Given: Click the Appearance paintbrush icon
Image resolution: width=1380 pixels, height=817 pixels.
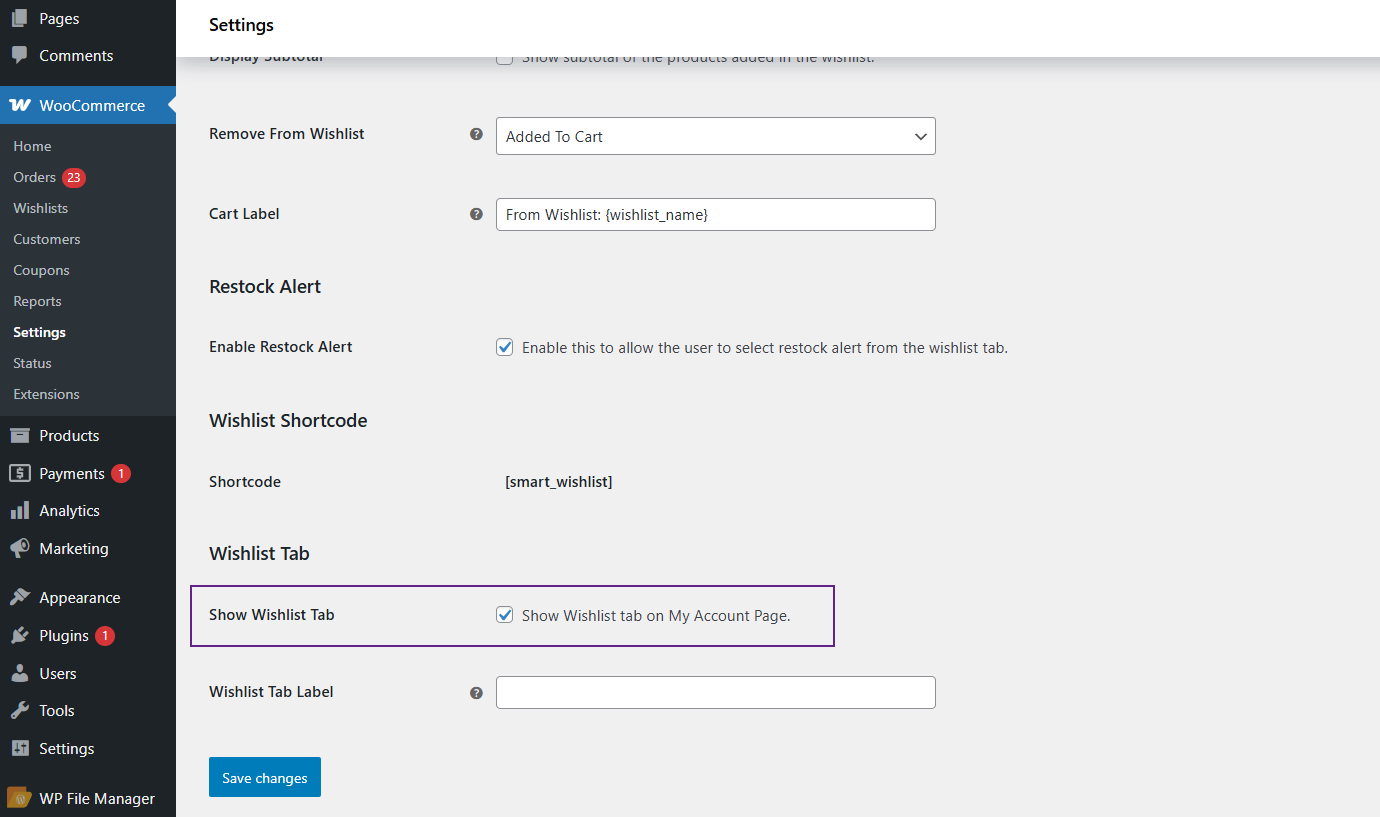Looking at the screenshot, I should [20, 597].
